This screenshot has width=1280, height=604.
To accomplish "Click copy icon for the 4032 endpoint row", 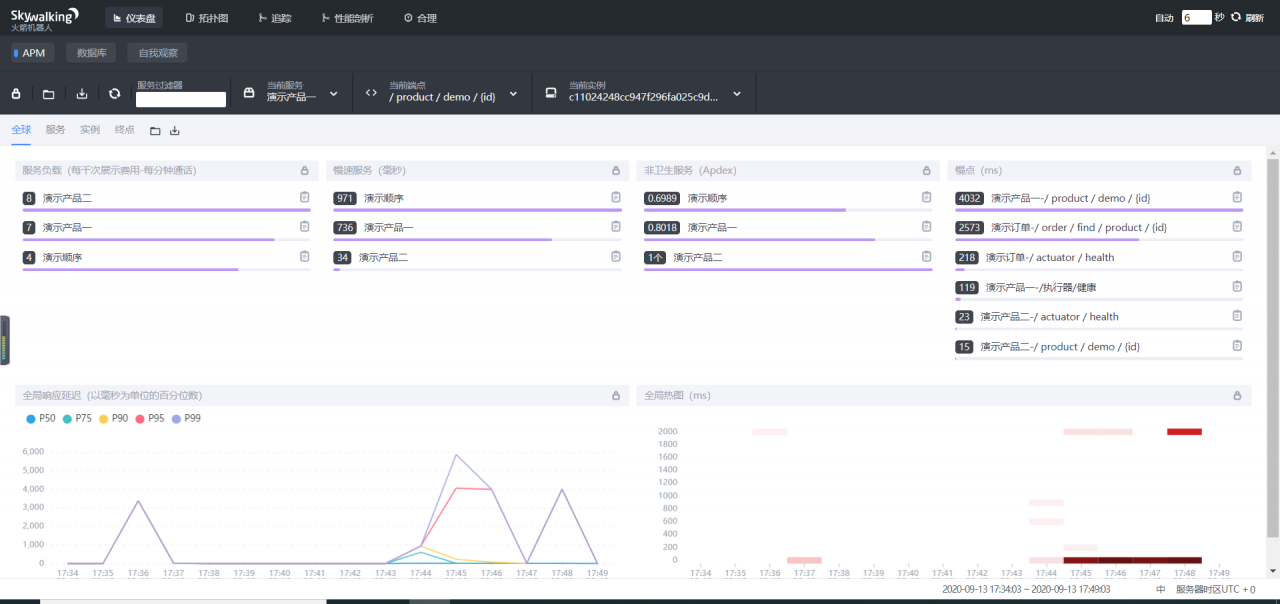I will point(1237,198).
